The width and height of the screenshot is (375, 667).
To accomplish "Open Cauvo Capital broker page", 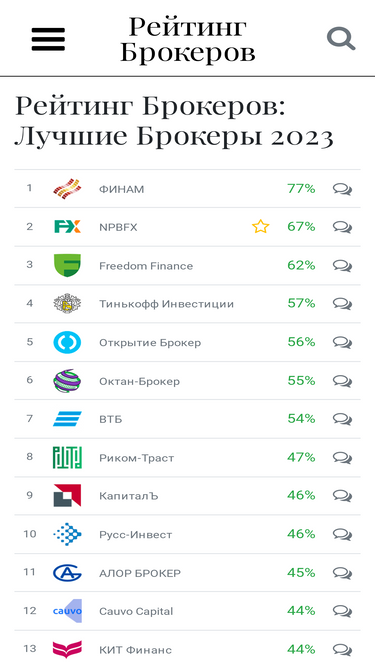I will click(136, 611).
